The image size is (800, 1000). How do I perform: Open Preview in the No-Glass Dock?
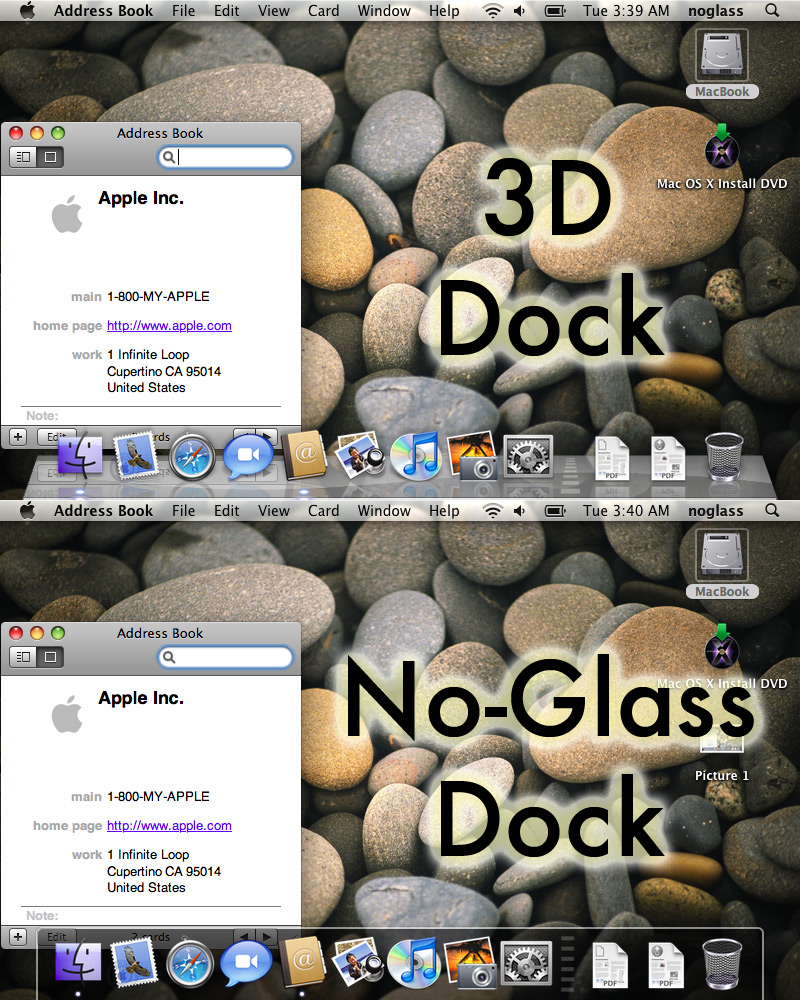[358, 960]
